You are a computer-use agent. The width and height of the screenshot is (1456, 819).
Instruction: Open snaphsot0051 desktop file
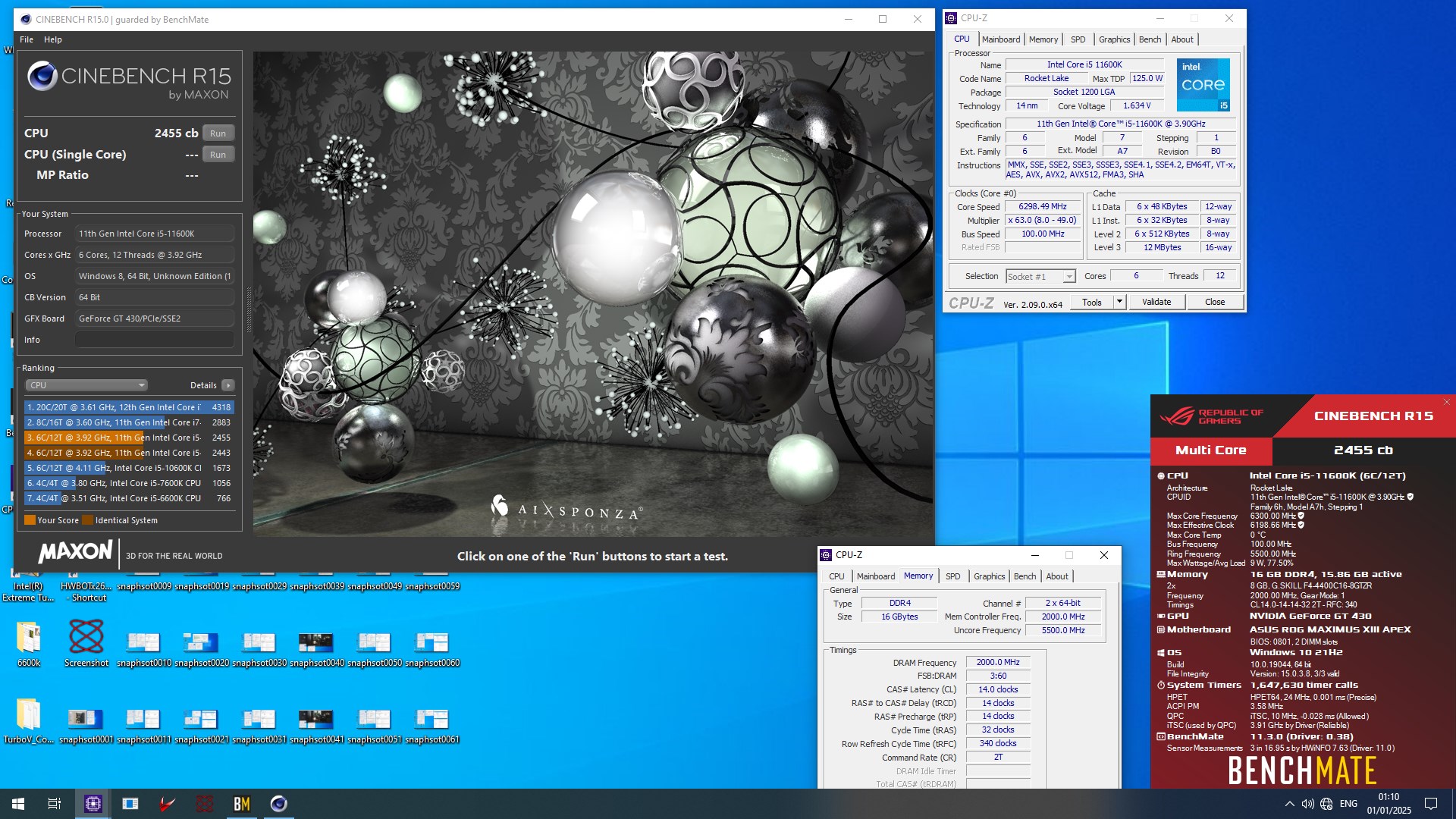[374, 725]
